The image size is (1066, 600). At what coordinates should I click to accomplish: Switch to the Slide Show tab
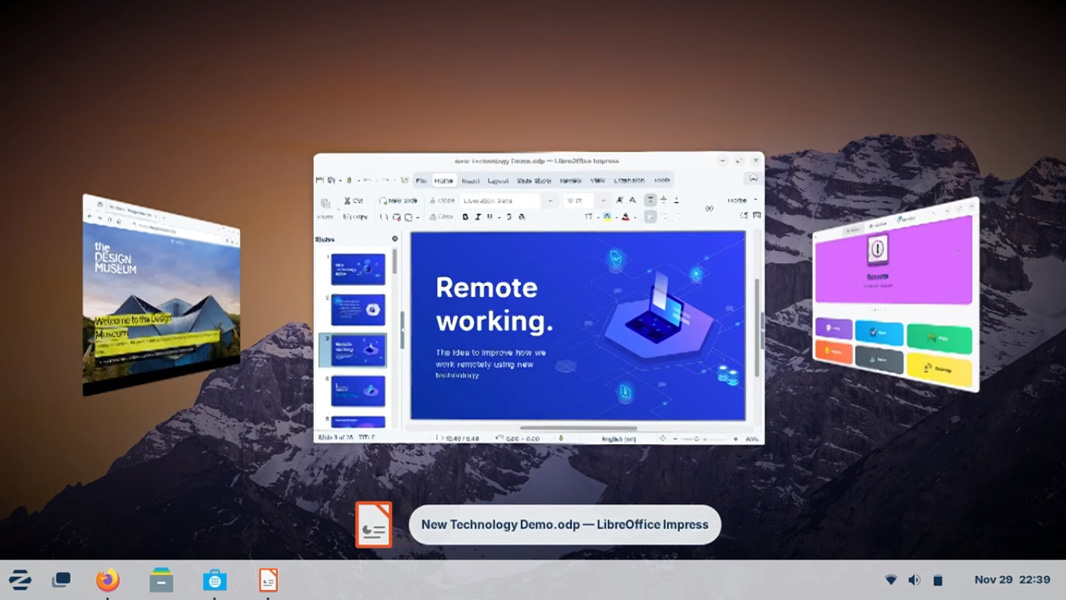tap(534, 181)
